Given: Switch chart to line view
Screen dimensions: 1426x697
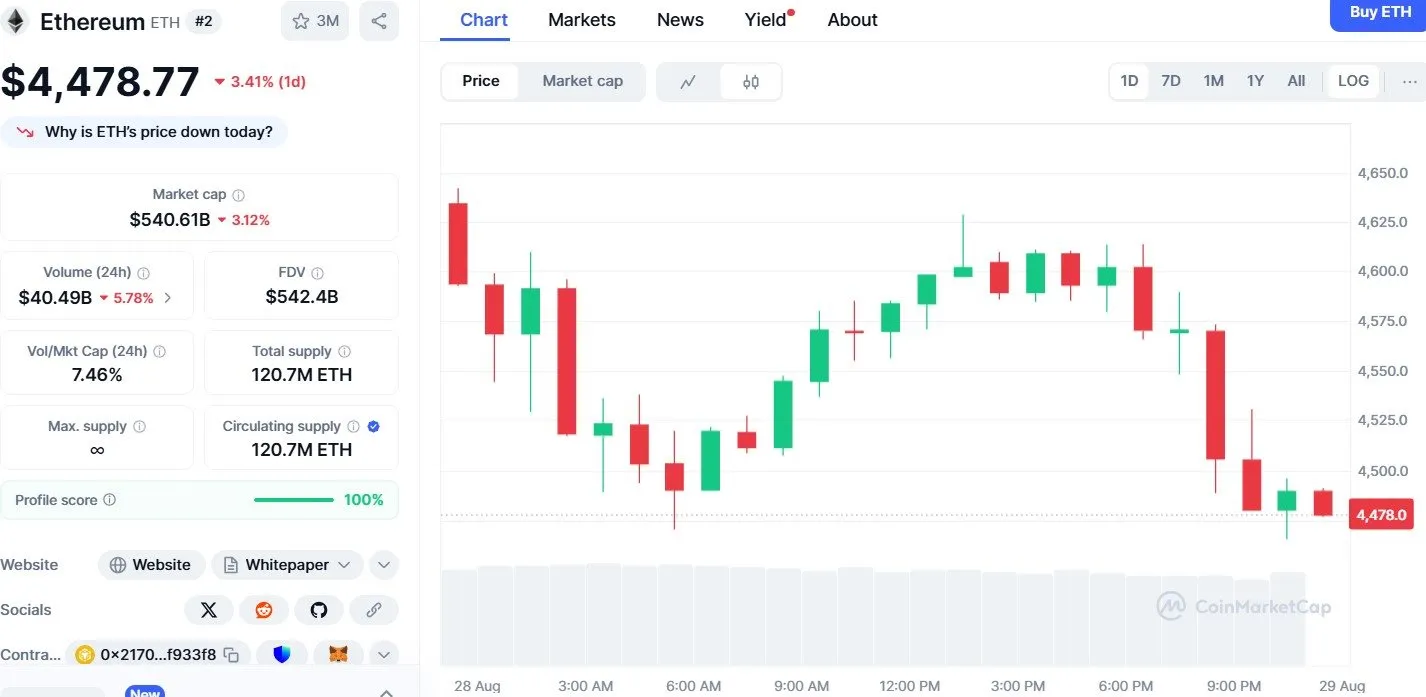Looking at the screenshot, I should coord(689,81).
